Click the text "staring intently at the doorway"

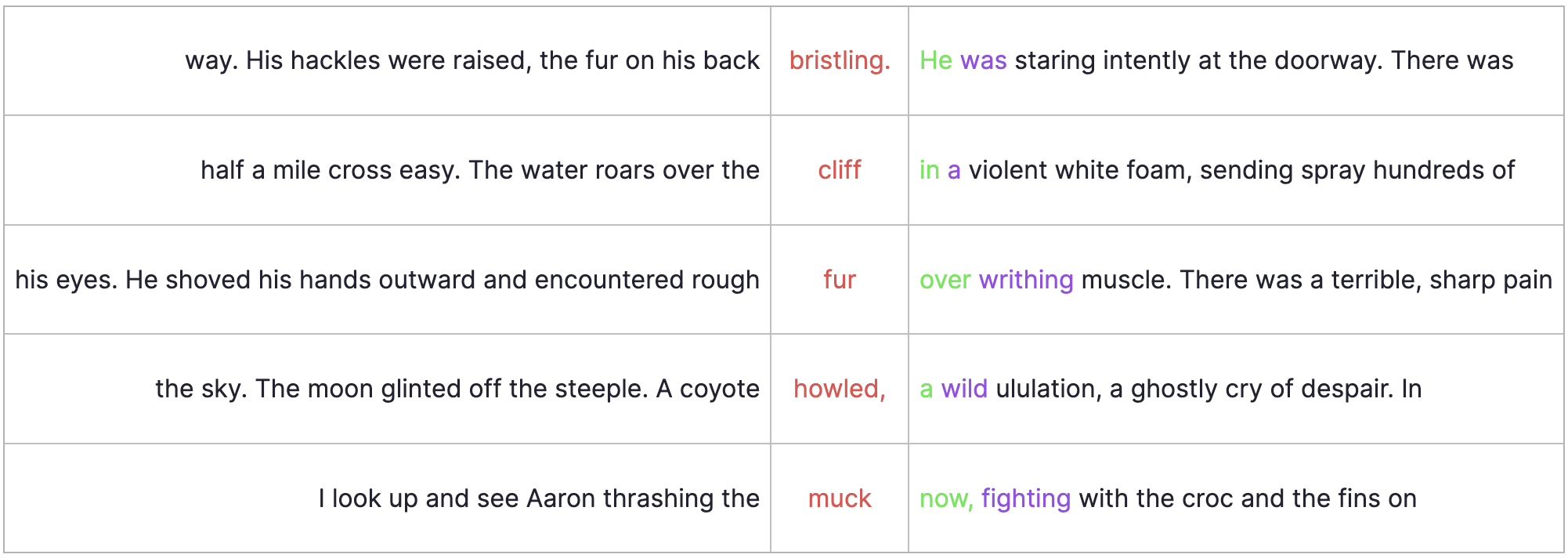click(1198, 60)
